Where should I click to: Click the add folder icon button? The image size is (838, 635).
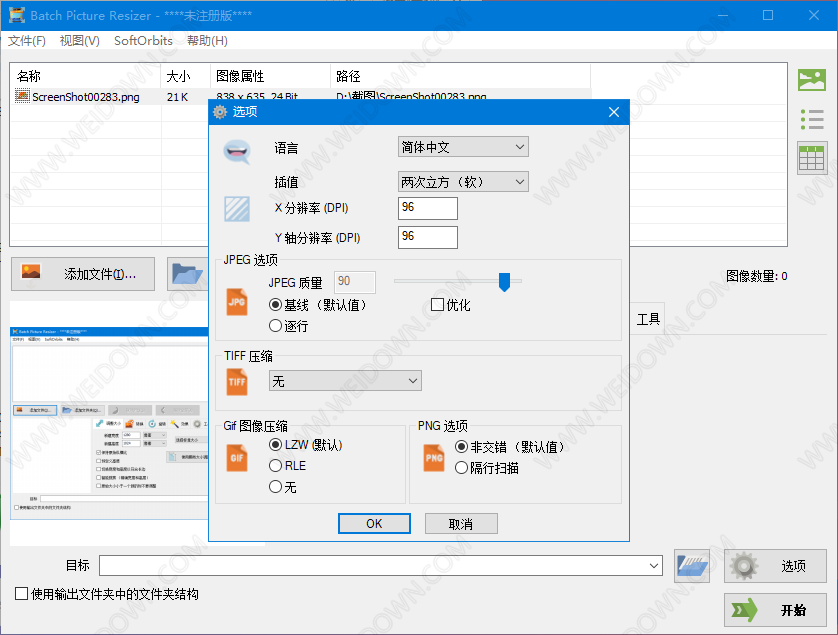pos(188,274)
